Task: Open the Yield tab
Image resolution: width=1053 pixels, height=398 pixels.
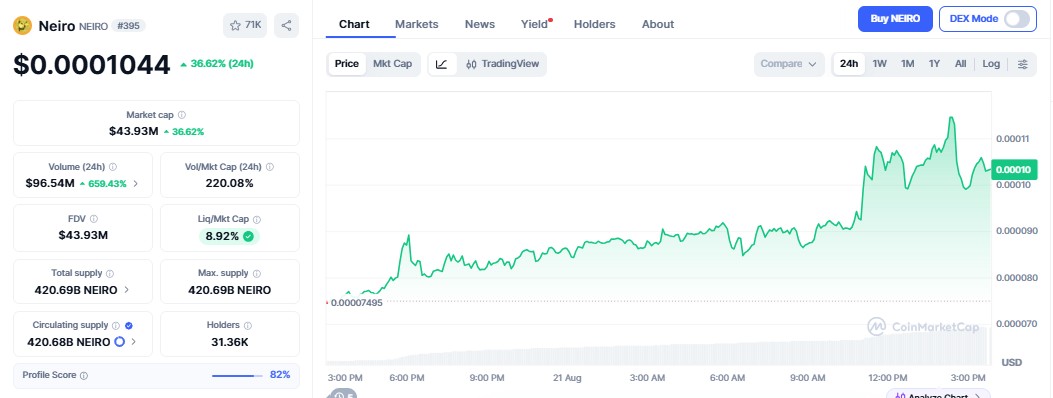Action: pyautogui.click(x=535, y=24)
